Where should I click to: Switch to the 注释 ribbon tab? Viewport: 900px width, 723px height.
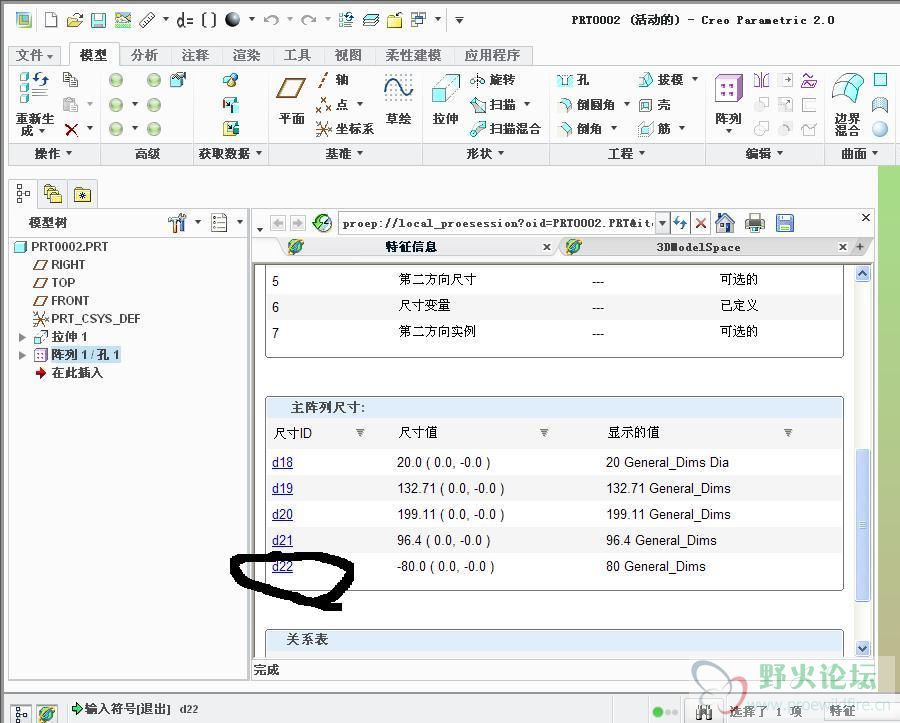[195, 55]
